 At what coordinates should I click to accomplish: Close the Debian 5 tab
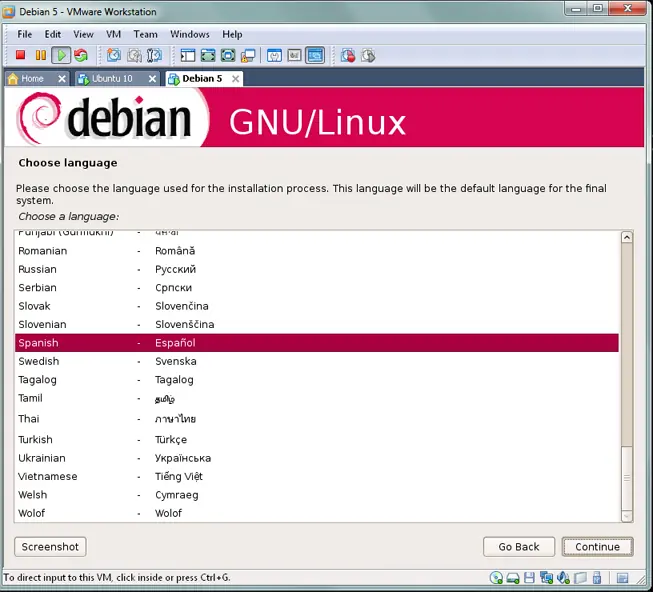235,79
